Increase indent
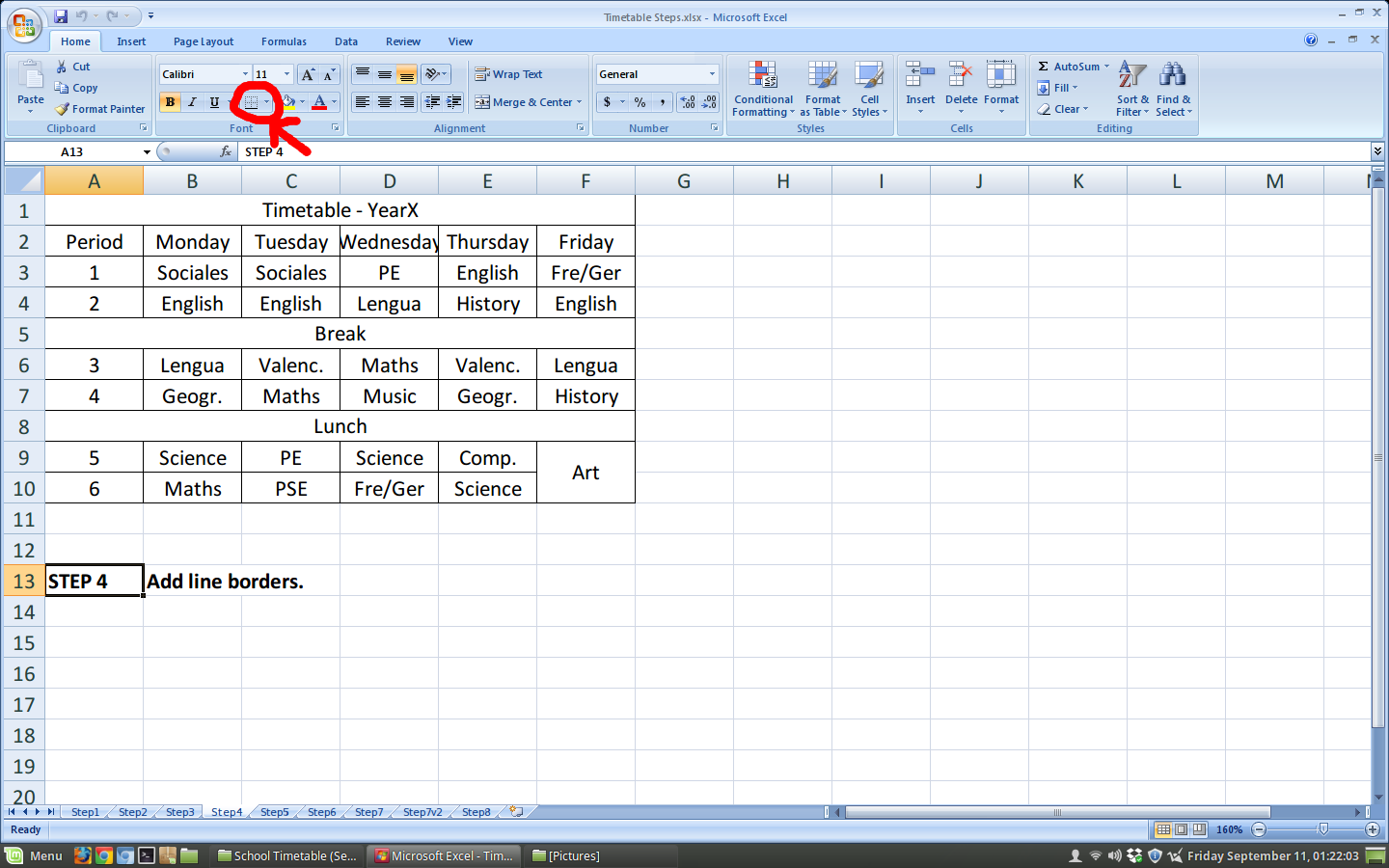 pyautogui.click(x=454, y=102)
